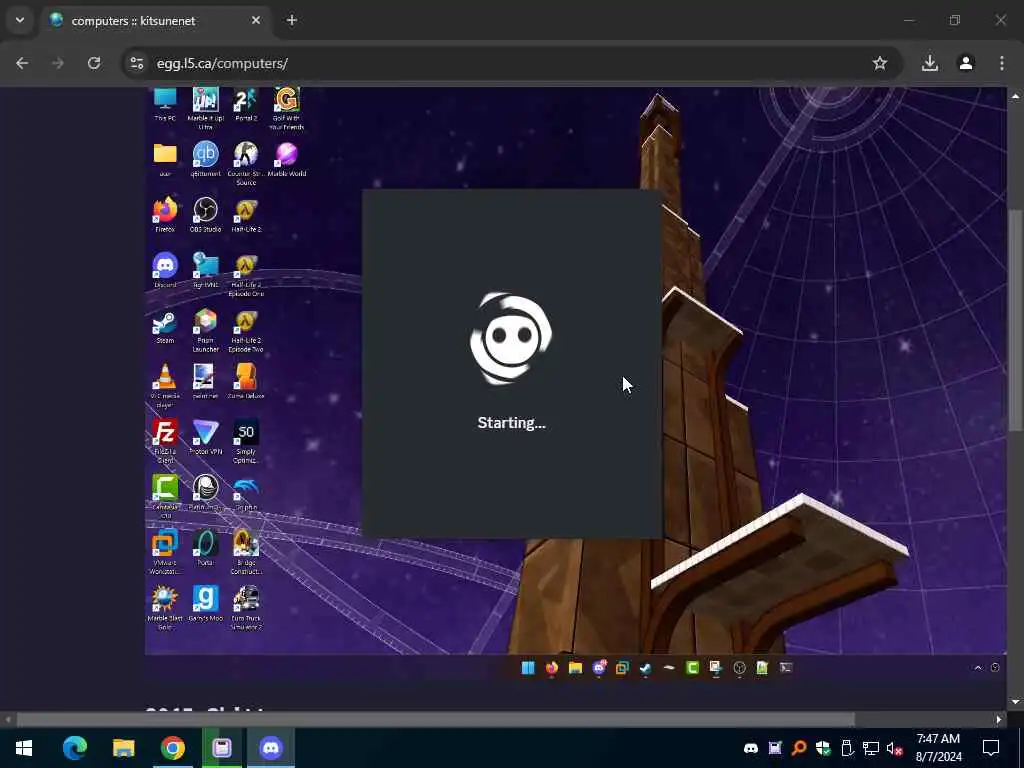
Task: Open the Chrome profile avatar icon
Action: (966, 63)
